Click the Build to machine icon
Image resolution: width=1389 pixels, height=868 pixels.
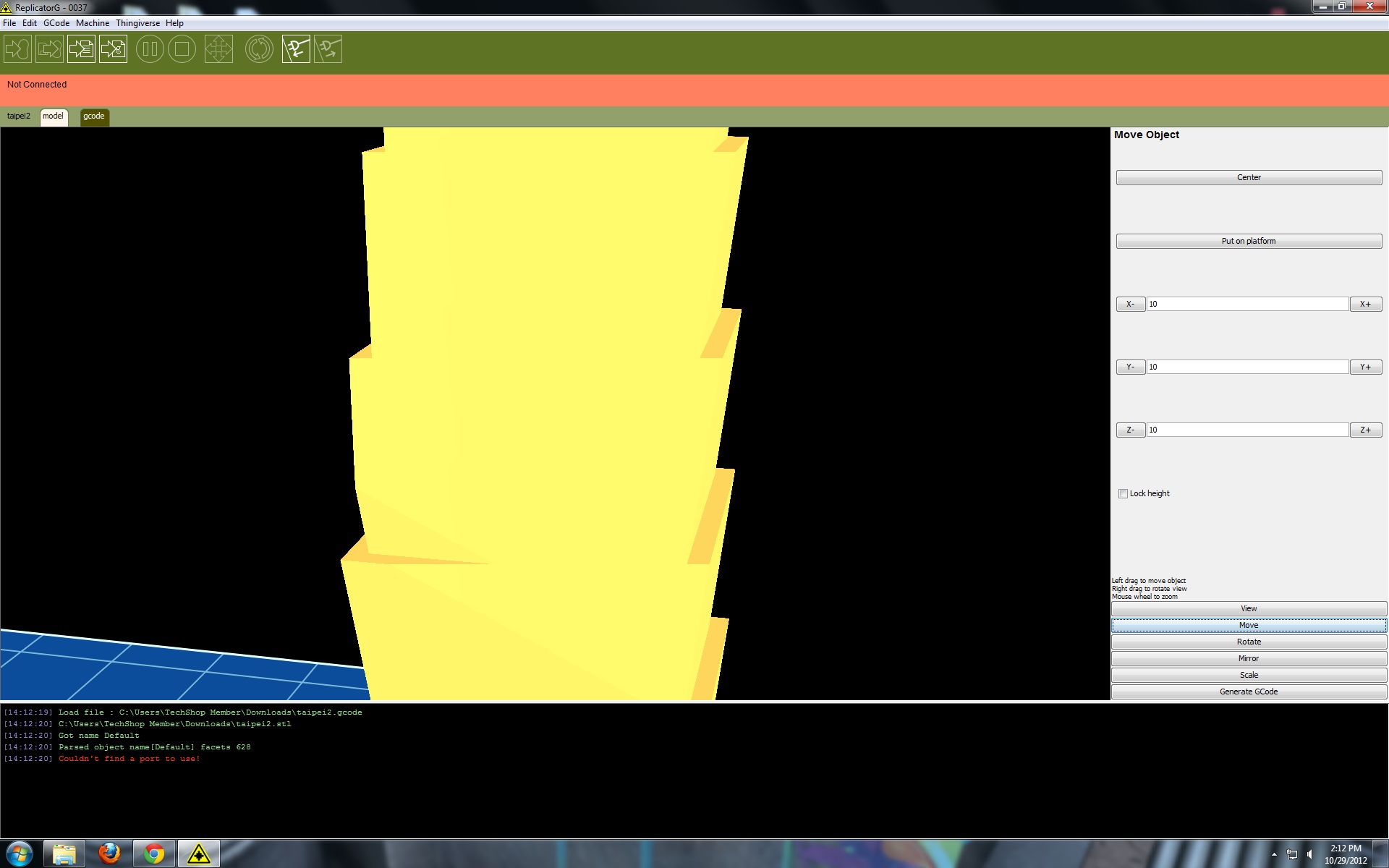tap(17, 49)
